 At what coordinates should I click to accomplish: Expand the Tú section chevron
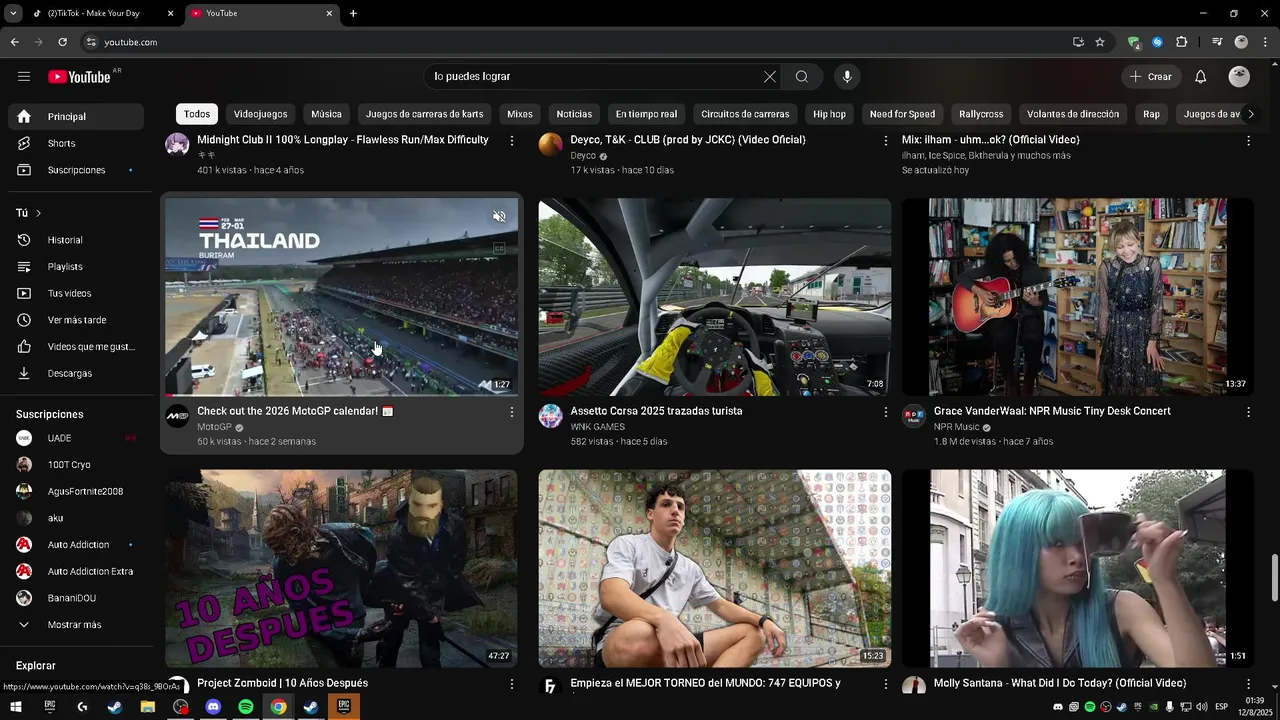[38, 213]
